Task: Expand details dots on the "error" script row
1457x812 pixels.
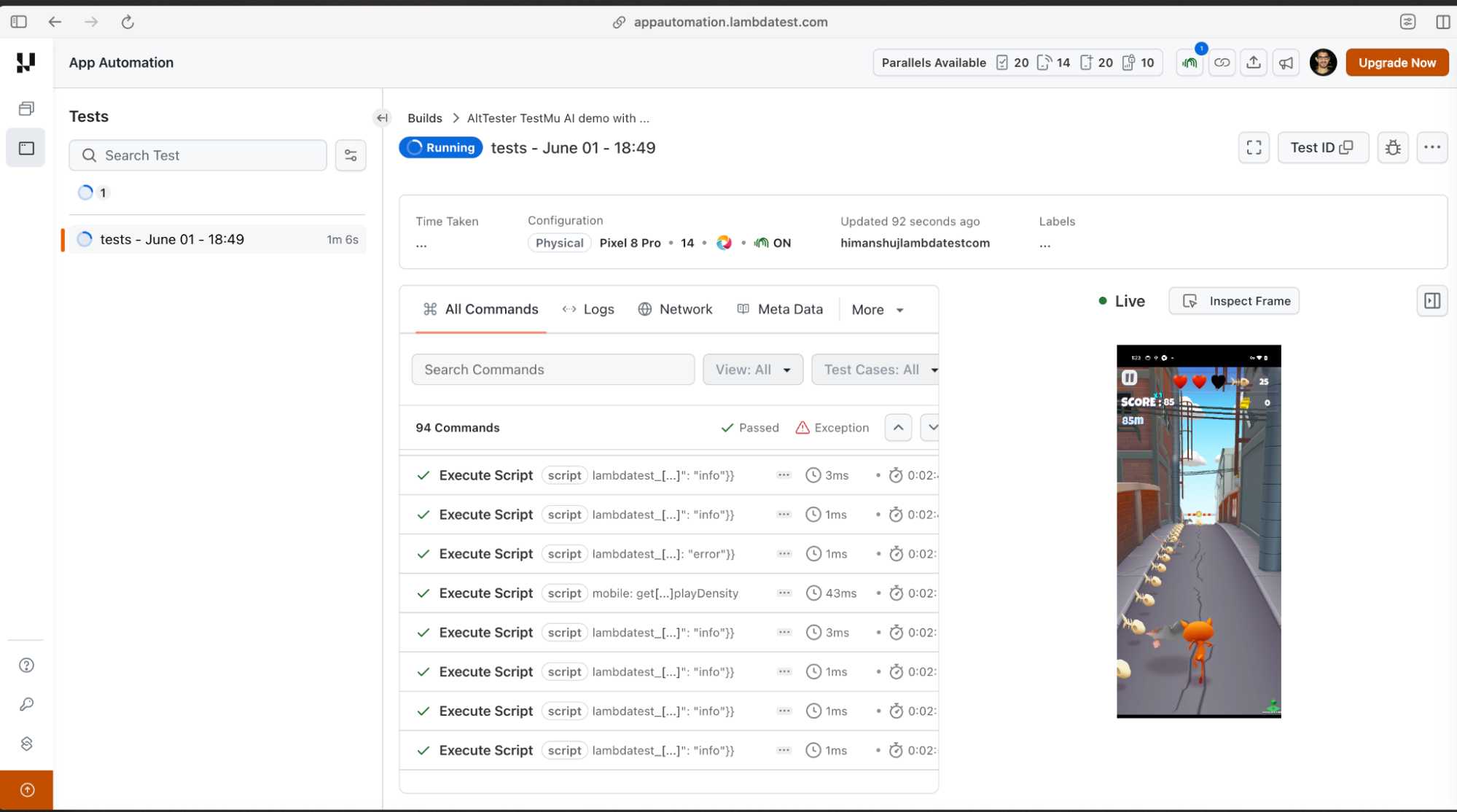Action: click(784, 554)
